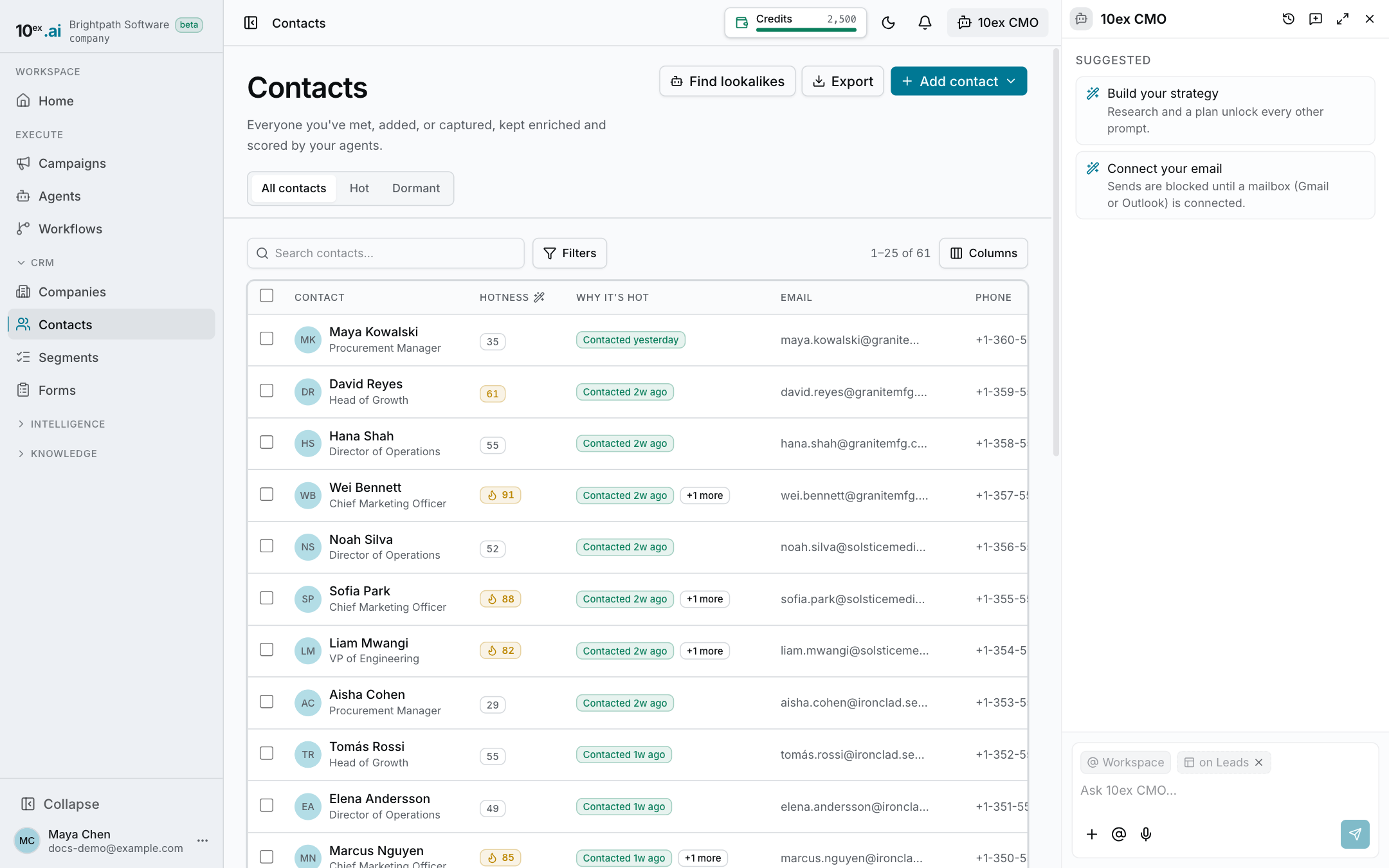Check the Sofia Park row checkbox
1389x868 pixels.
[x=267, y=598]
